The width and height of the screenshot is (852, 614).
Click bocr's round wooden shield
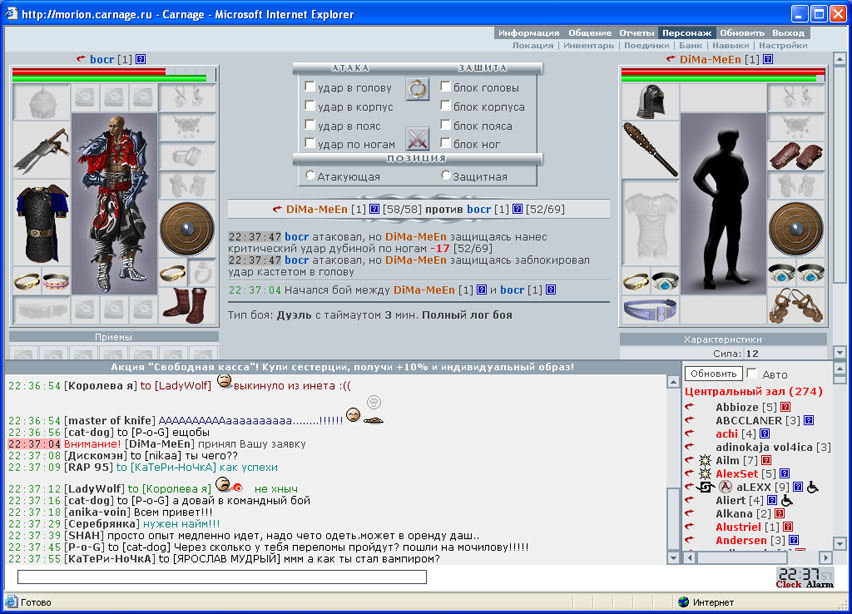(187, 229)
